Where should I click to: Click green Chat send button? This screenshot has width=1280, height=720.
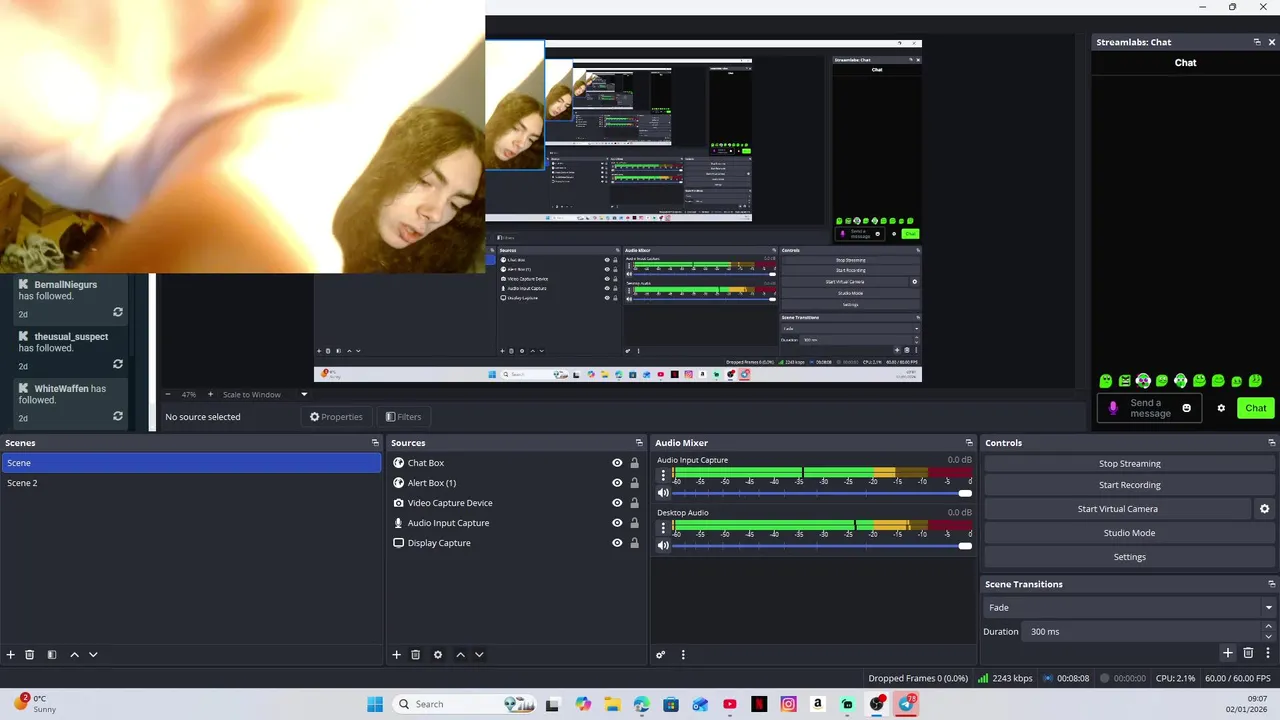1255,408
